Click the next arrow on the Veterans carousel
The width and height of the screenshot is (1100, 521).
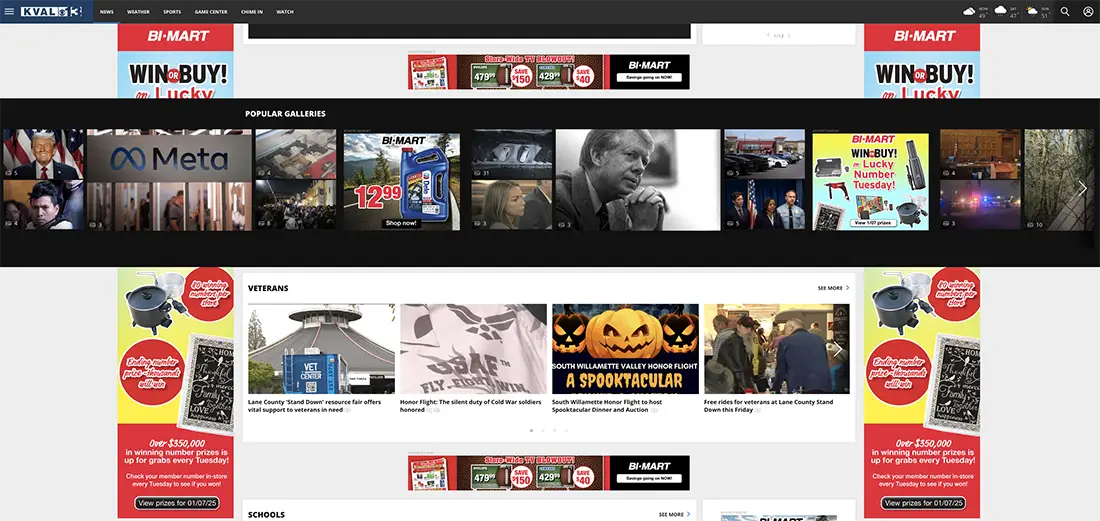[837, 349]
